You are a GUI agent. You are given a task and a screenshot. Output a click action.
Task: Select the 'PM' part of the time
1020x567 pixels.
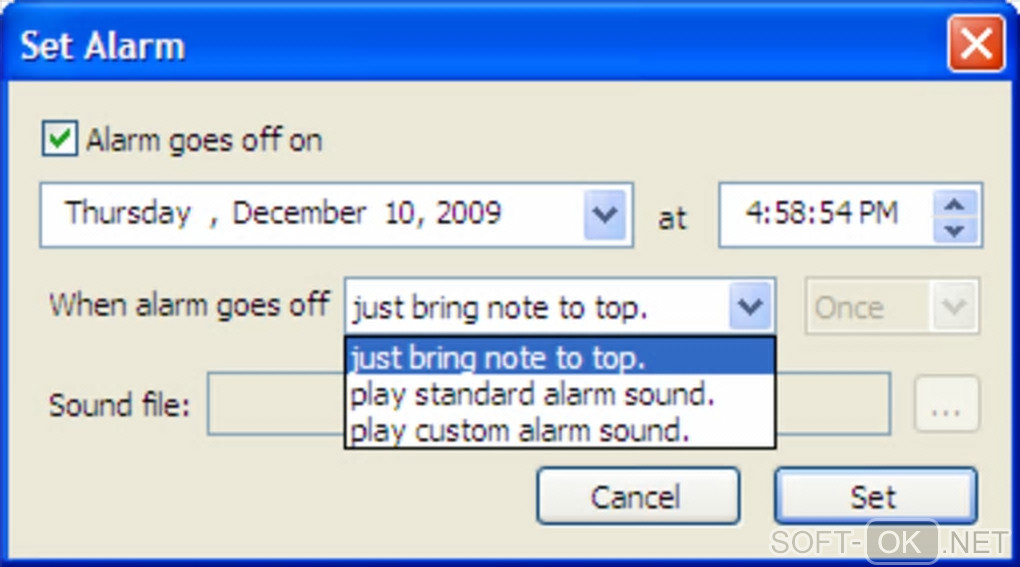tap(877, 213)
